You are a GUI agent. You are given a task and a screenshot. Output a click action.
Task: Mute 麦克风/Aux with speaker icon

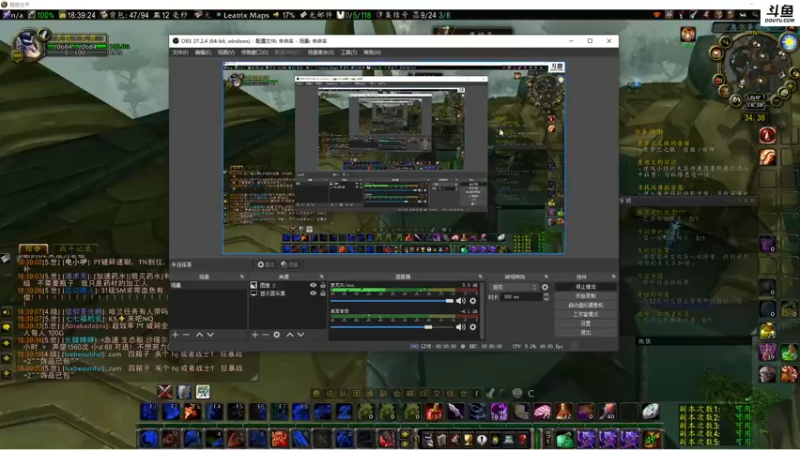tap(461, 301)
